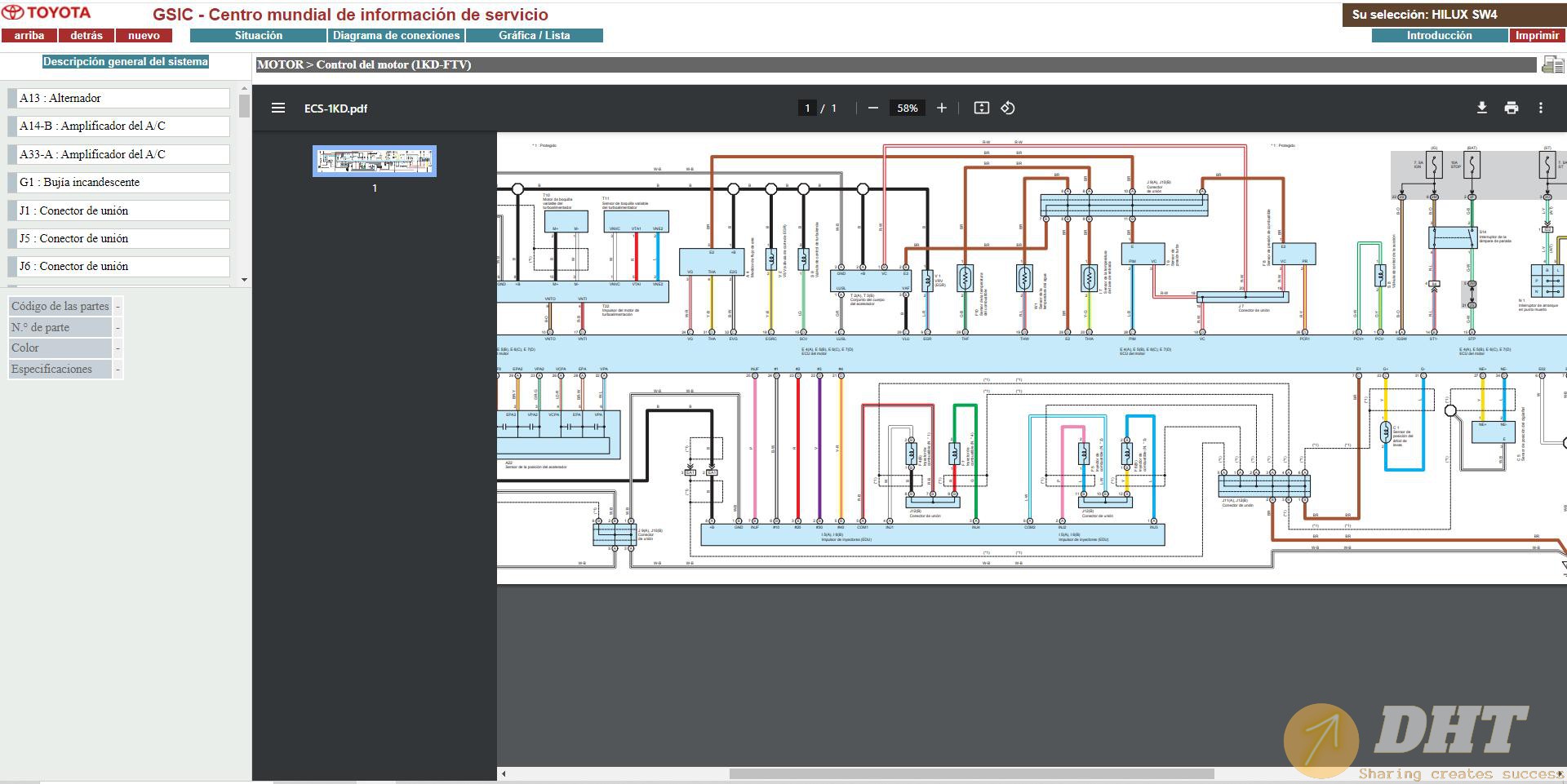This screenshot has width=1567, height=784.
Task: Open the Diagrama de conexiones tab
Action: point(397,36)
